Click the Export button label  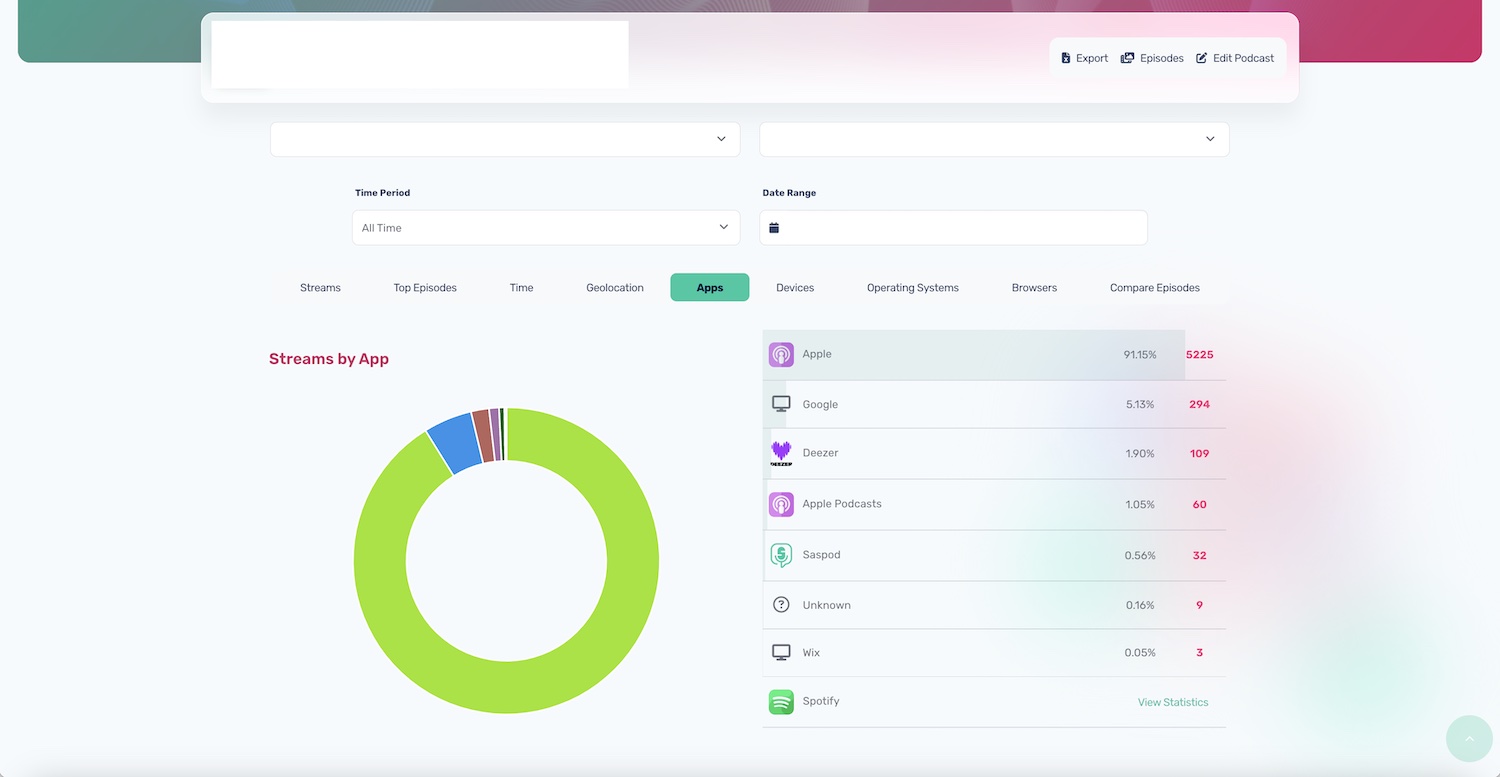tap(1092, 58)
